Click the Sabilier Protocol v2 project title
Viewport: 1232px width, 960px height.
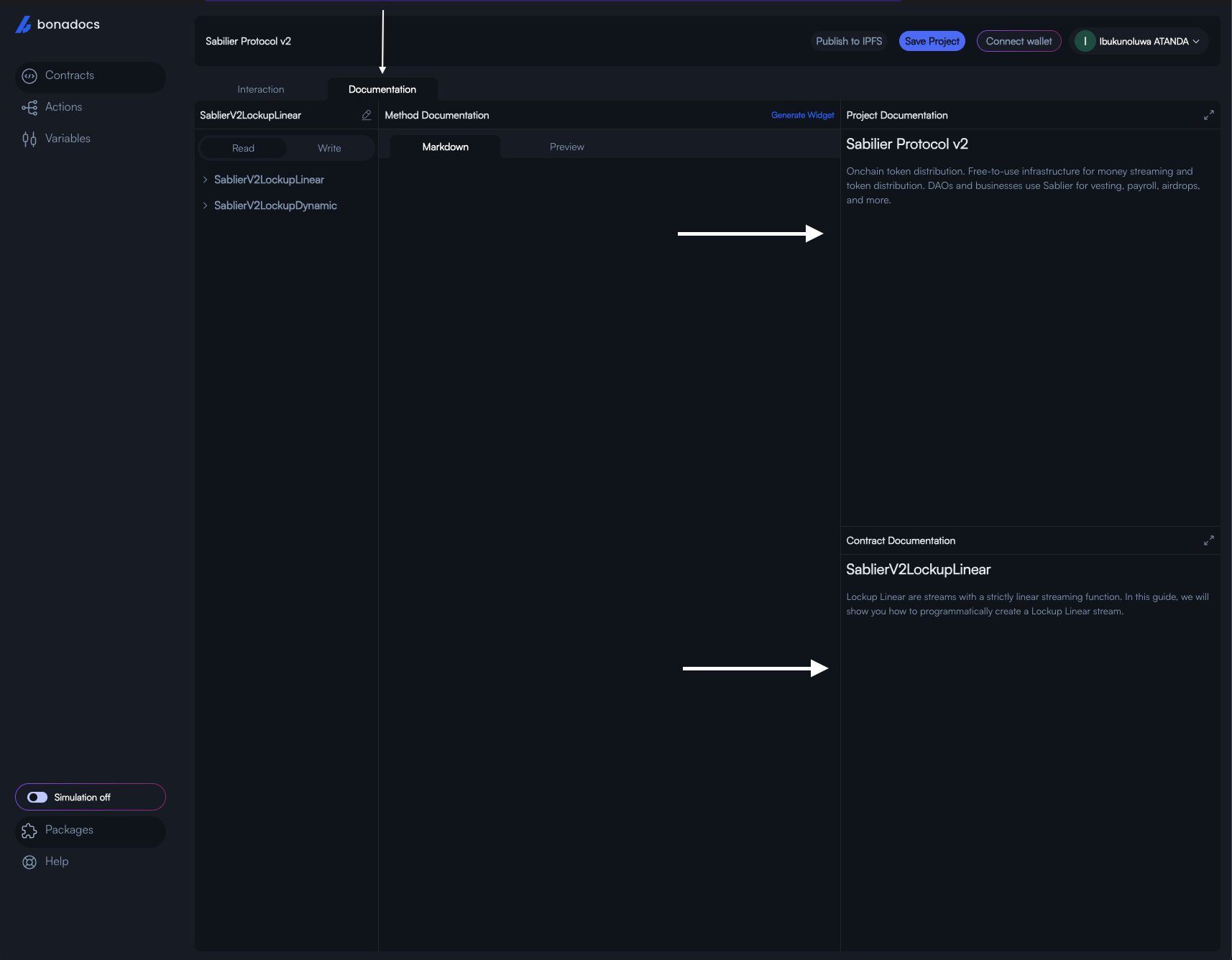[248, 41]
